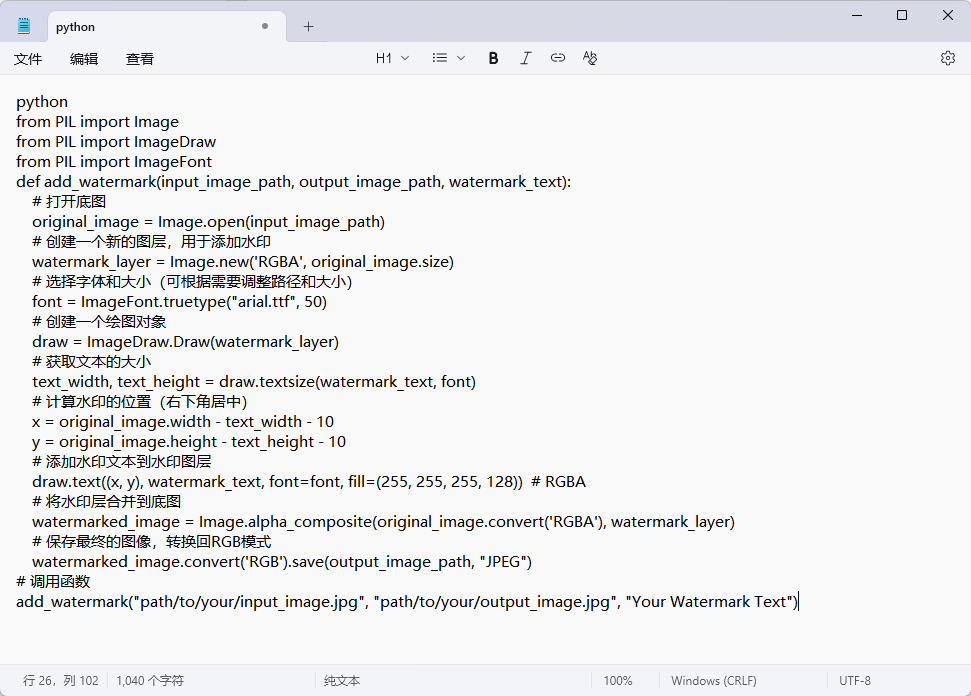Click Windows (CRLF) line ending indicator
Viewport: 971px width, 696px height.
[713, 681]
